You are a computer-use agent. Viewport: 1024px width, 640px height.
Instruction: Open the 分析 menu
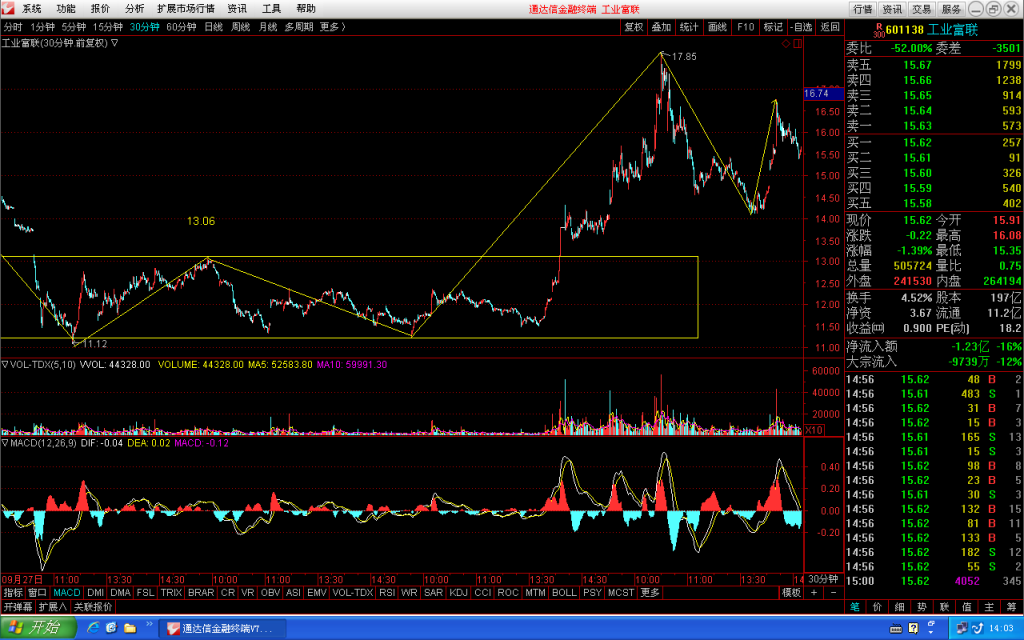(134, 8)
